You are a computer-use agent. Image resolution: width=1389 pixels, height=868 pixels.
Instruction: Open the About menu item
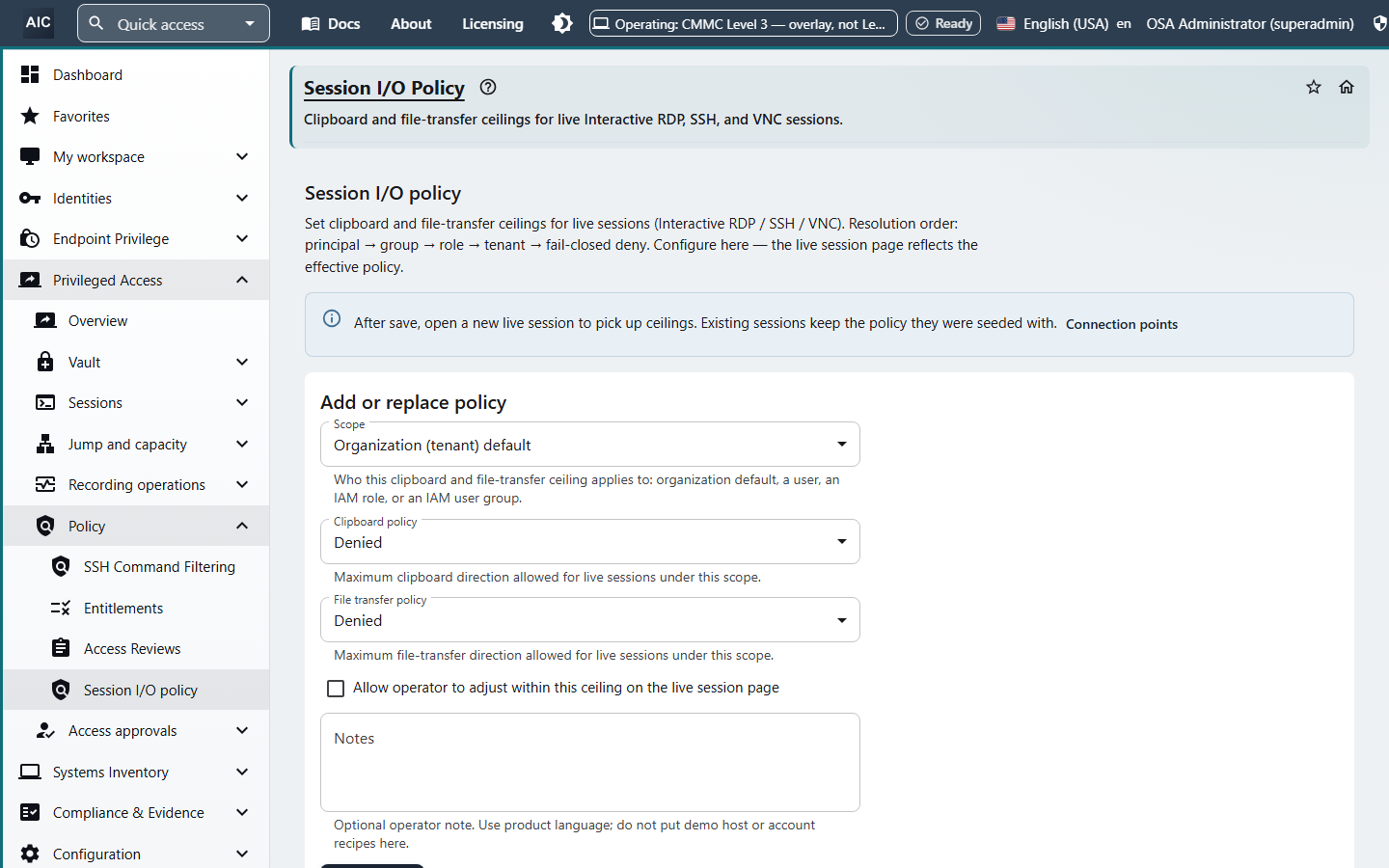[x=411, y=23]
